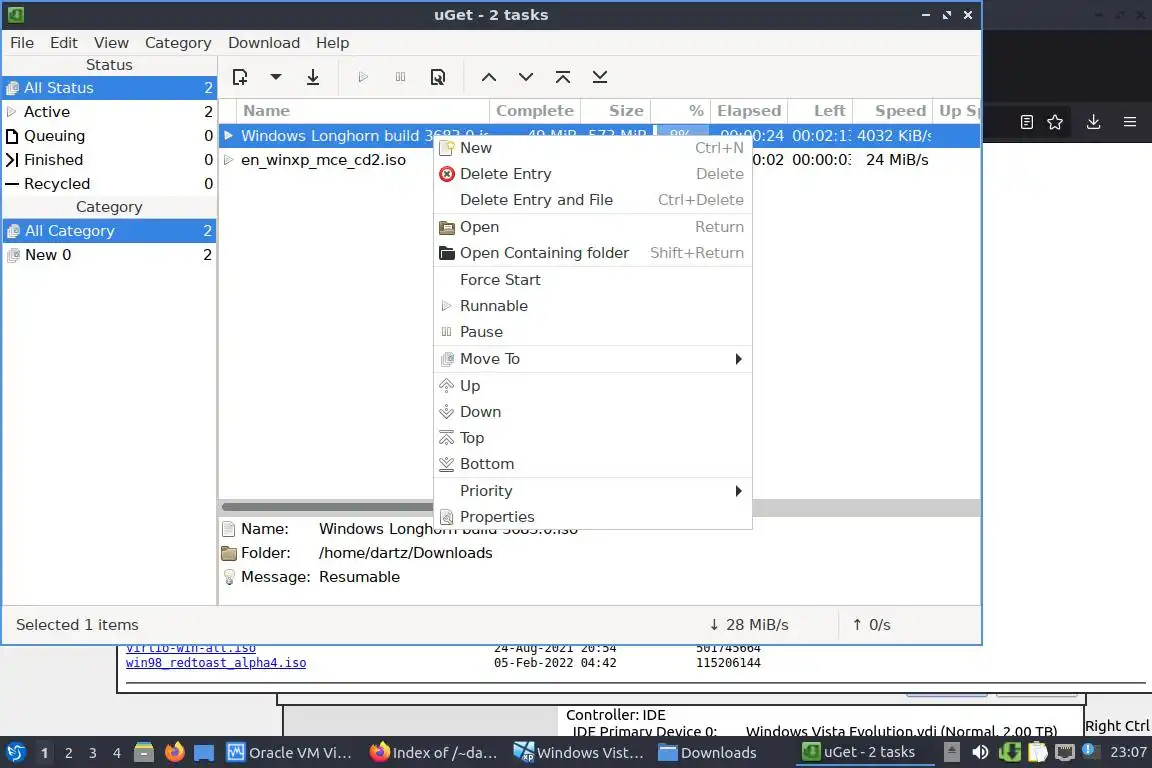Choose Open Containing folder
Screen dimensions: 1152x768
click(x=593, y=253)
